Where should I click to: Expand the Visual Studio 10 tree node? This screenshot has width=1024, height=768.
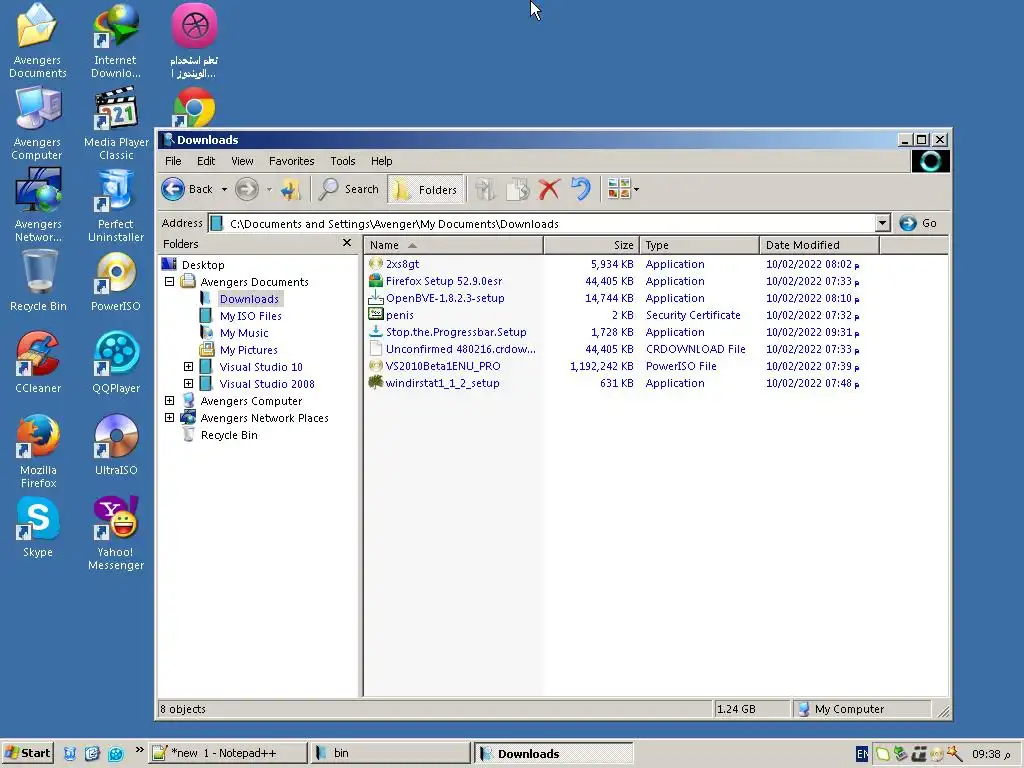click(x=188, y=366)
